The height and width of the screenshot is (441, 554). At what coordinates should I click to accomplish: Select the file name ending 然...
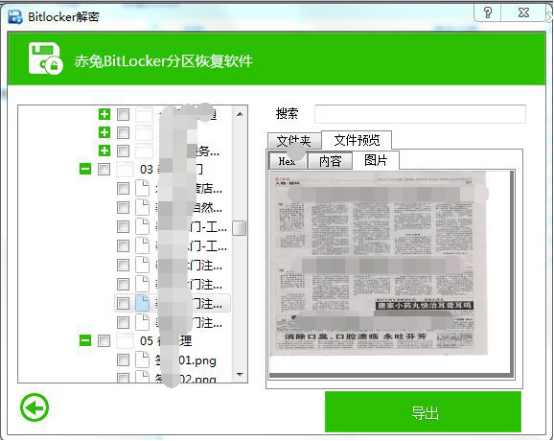pos(189,207)
